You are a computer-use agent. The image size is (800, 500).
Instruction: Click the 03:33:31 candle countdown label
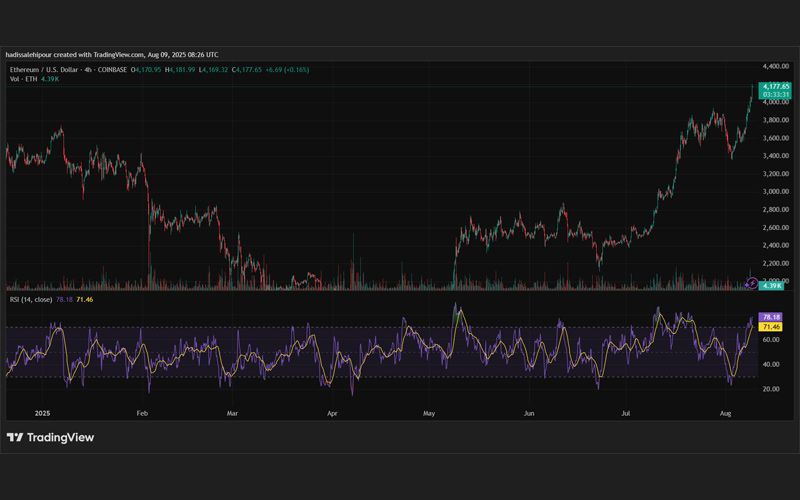[776, 95]
